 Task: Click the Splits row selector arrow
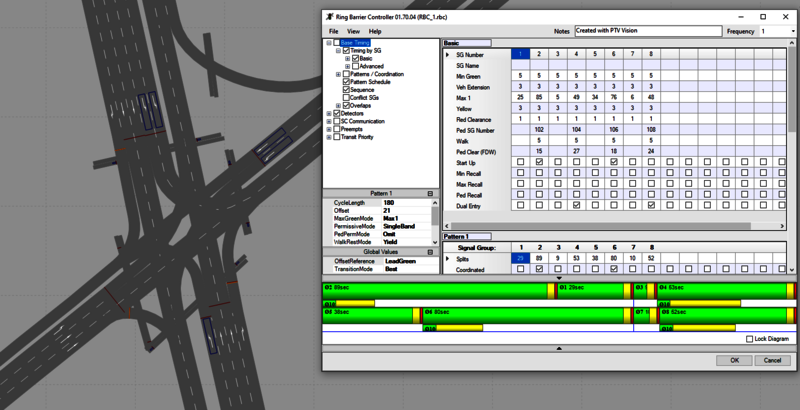[x=448, y=258]
